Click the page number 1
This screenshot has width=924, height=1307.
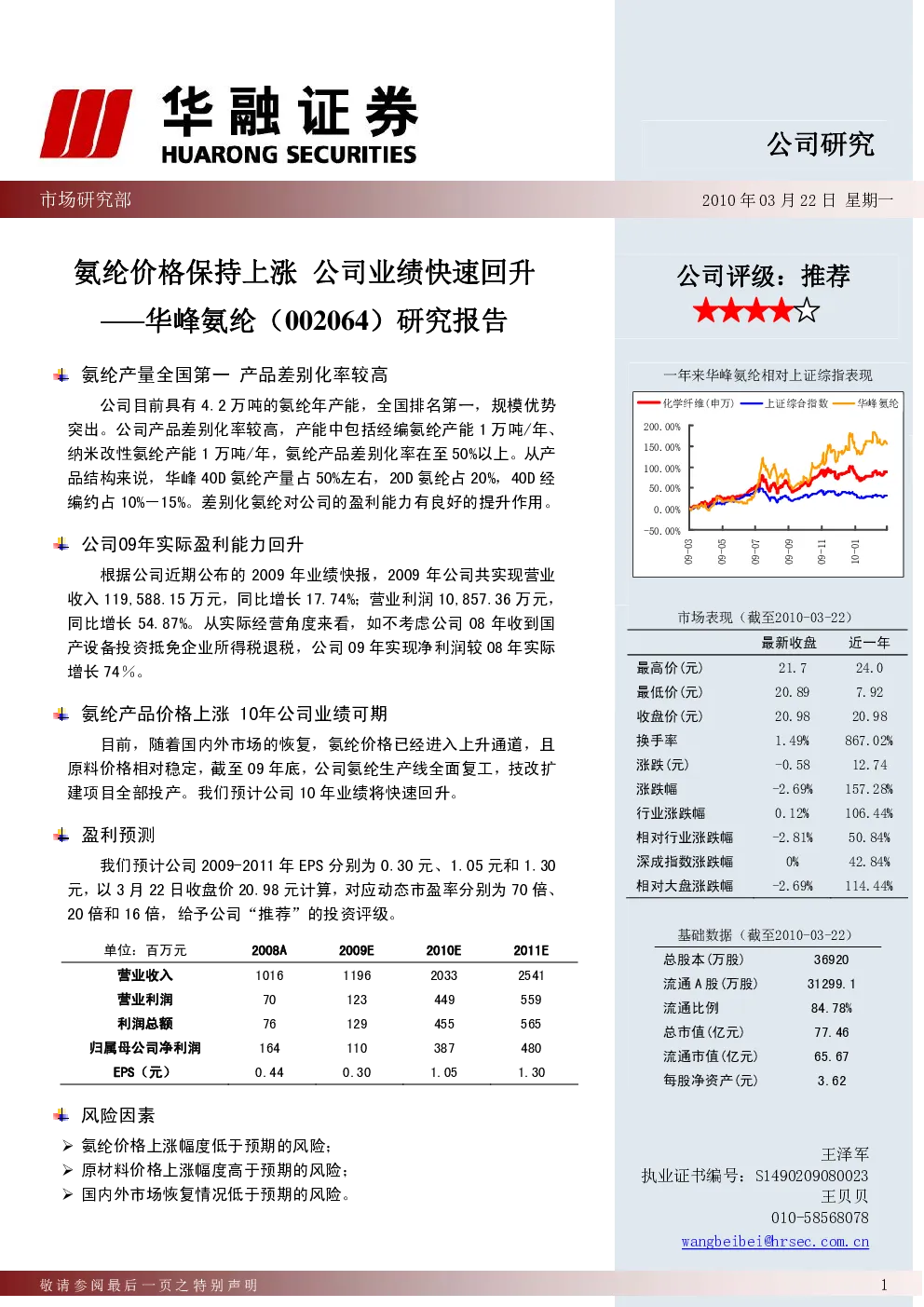[884, 1286]
